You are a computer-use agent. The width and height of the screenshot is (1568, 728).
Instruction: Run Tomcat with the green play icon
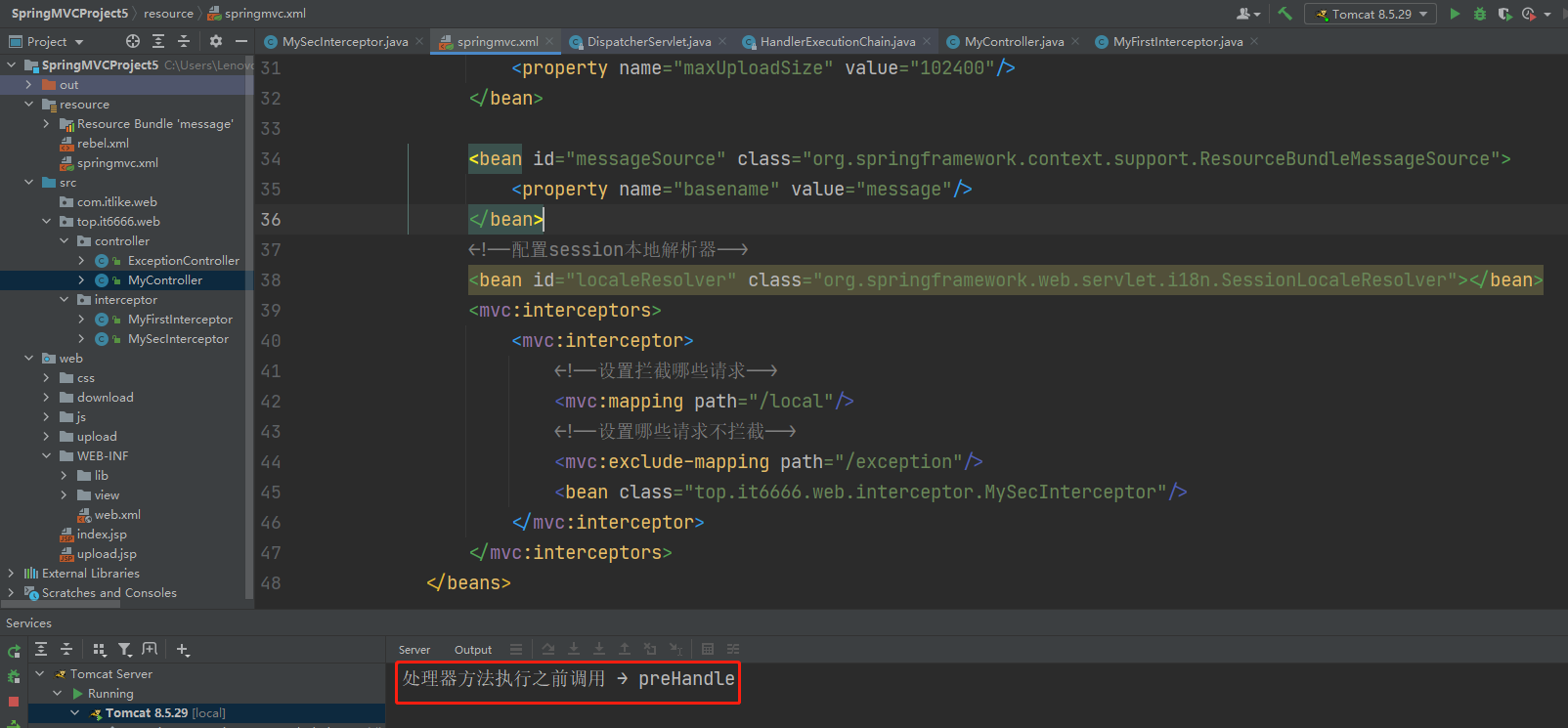click(x=1455, y=14)
